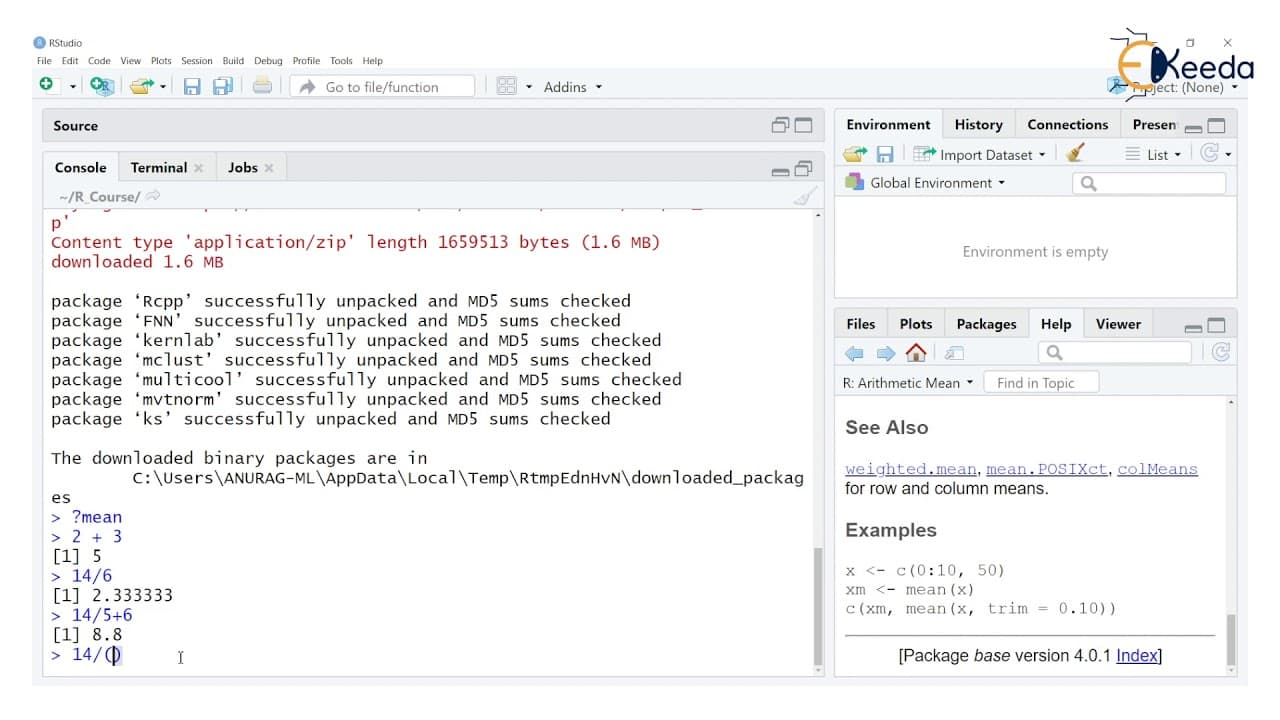
Task: Click the console vertical scrollbar thumb
Action: [x=819, y=606]
